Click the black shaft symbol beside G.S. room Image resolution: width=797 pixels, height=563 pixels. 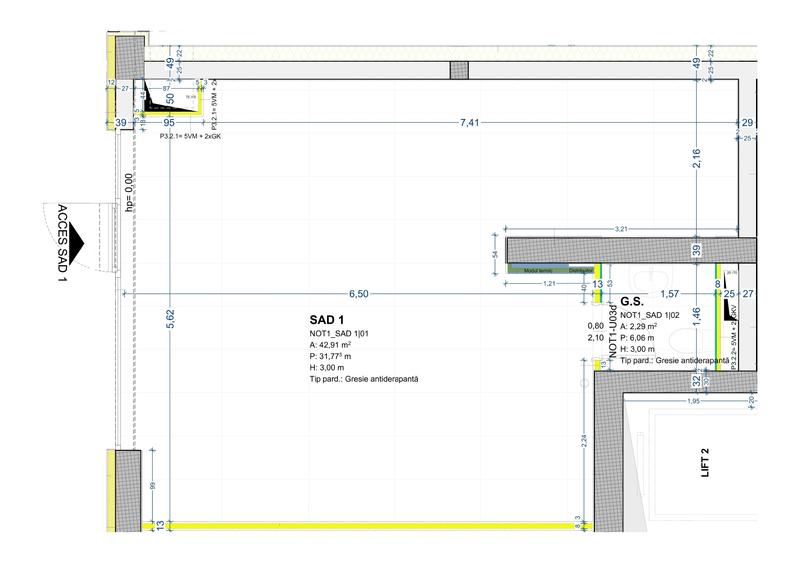pos(732,308)
